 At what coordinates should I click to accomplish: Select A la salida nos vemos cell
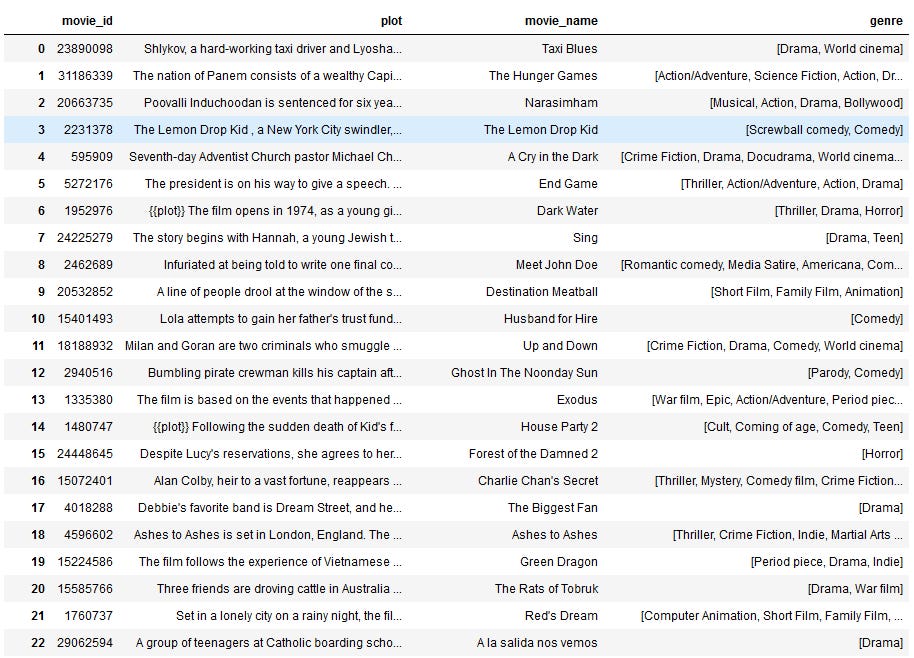[537, 643]
